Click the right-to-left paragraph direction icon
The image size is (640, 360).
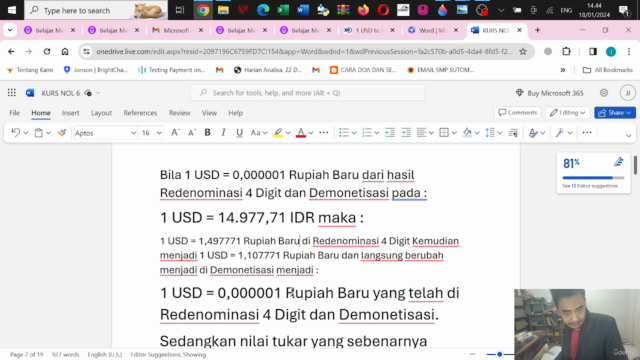(513, 133)
